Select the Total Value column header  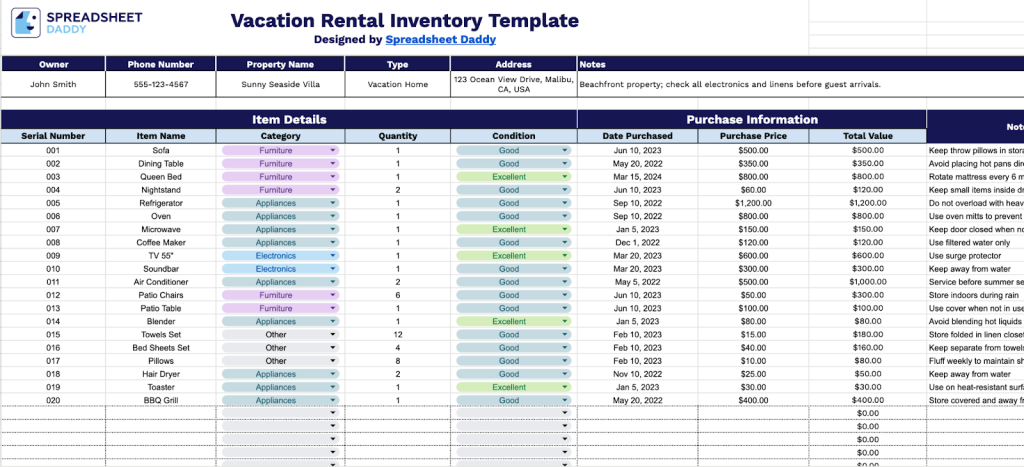(x=867, y=136)
